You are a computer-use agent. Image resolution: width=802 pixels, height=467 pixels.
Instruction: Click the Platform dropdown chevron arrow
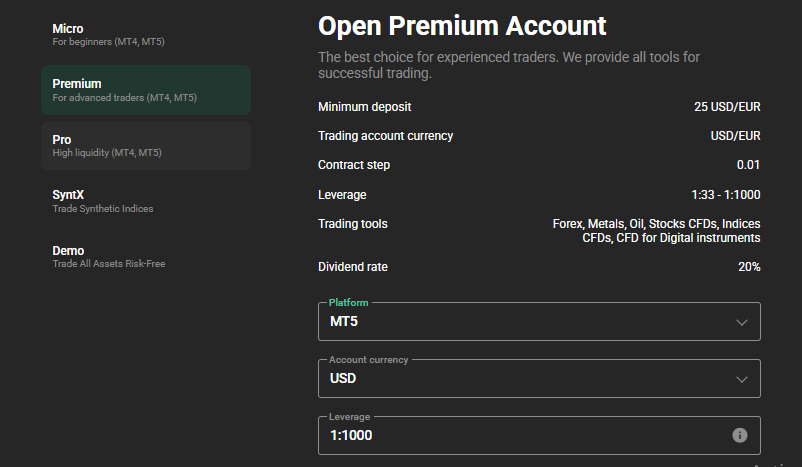coord(742,322)
